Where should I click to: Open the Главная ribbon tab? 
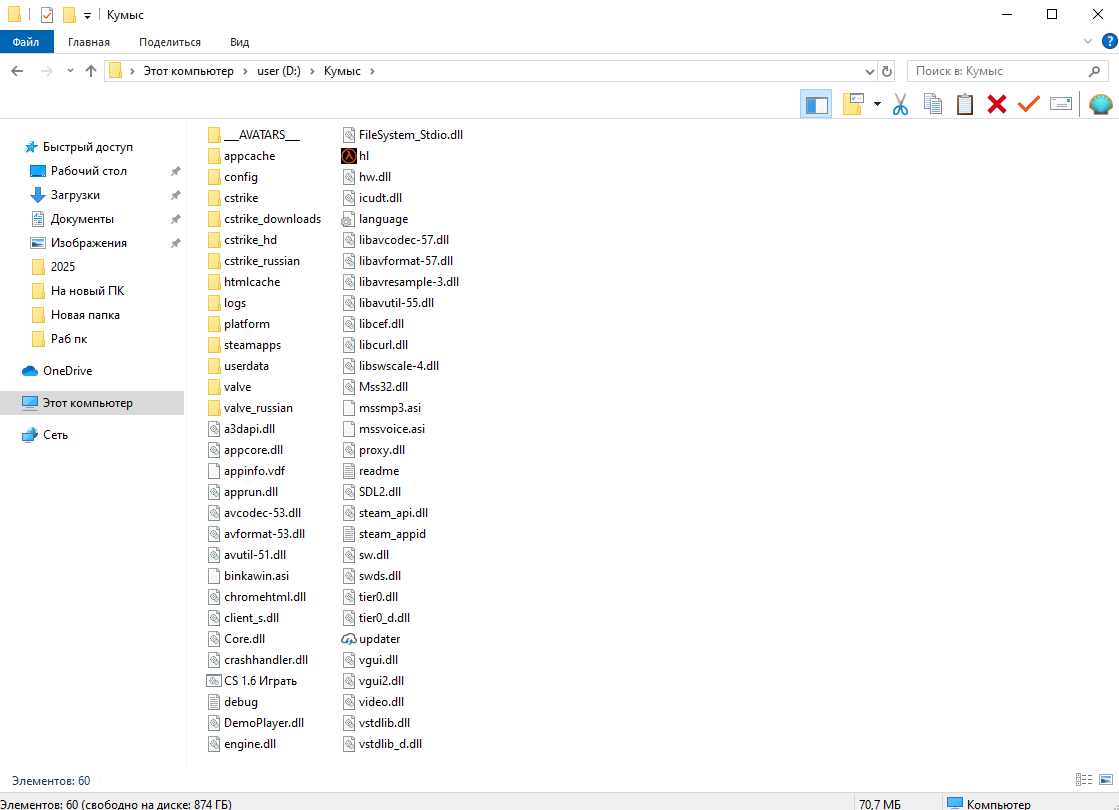[x=89, y=42]
